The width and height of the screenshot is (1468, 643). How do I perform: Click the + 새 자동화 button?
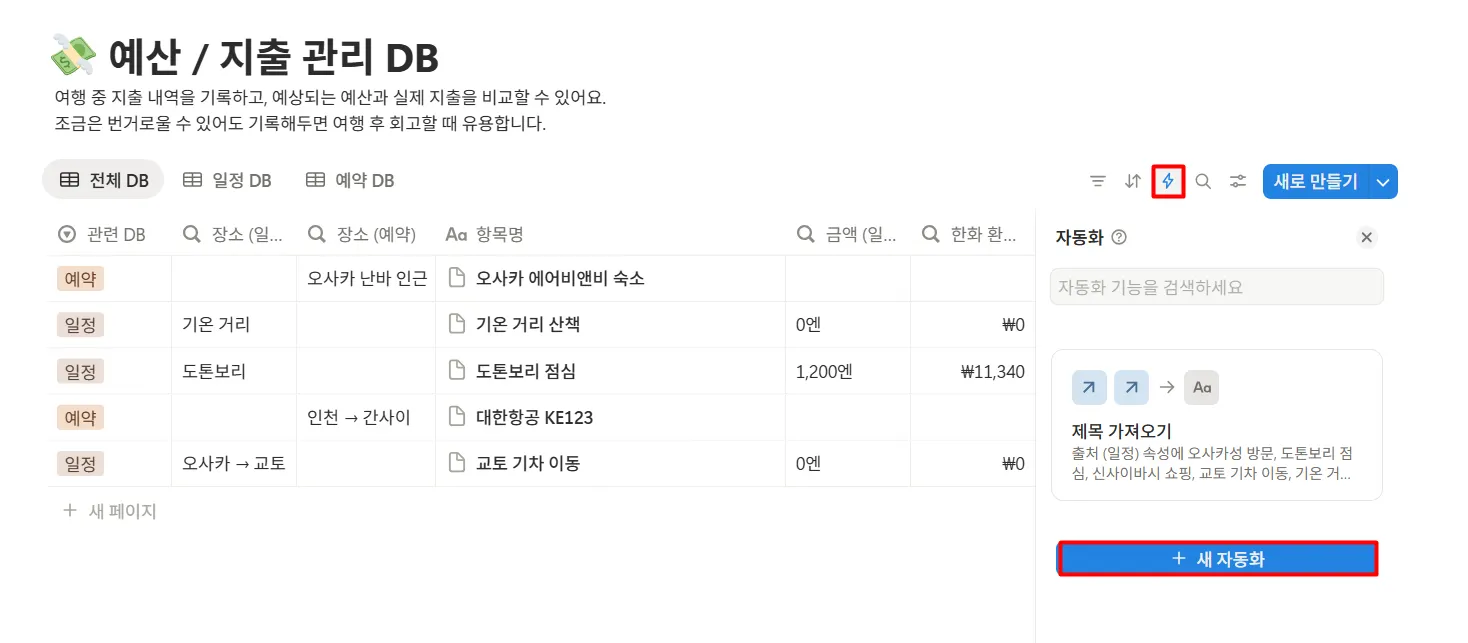pyautogui.click(x=1218, y=559)
